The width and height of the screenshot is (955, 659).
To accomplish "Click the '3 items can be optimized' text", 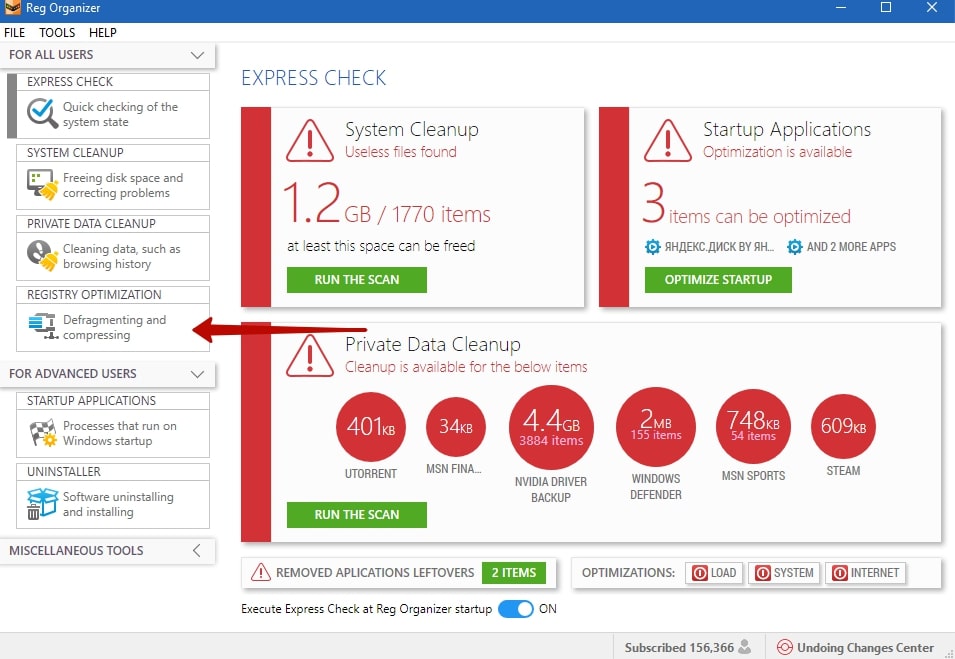I will coord(746,204).
